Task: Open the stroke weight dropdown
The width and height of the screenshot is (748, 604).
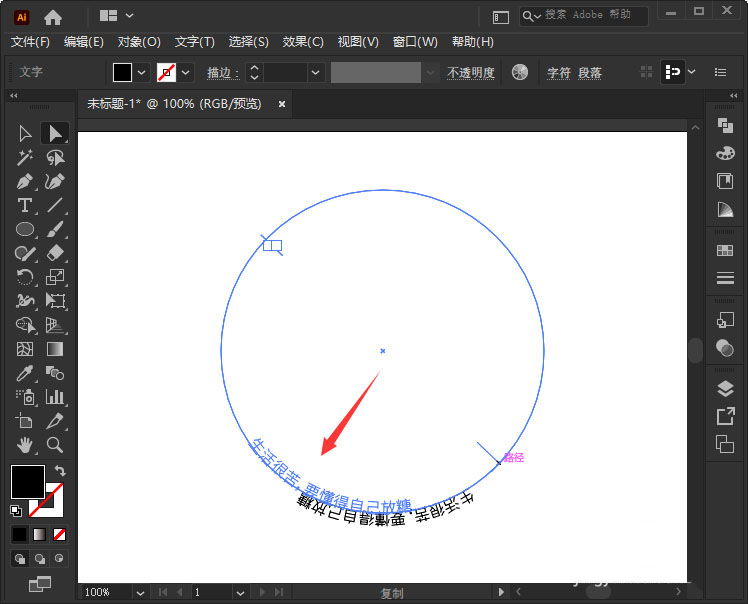Action: tap(316, 72)
